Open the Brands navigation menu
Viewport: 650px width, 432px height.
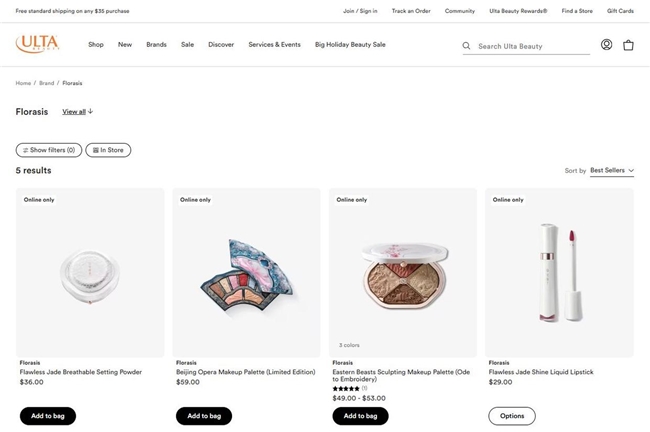(x=156, y=45)
